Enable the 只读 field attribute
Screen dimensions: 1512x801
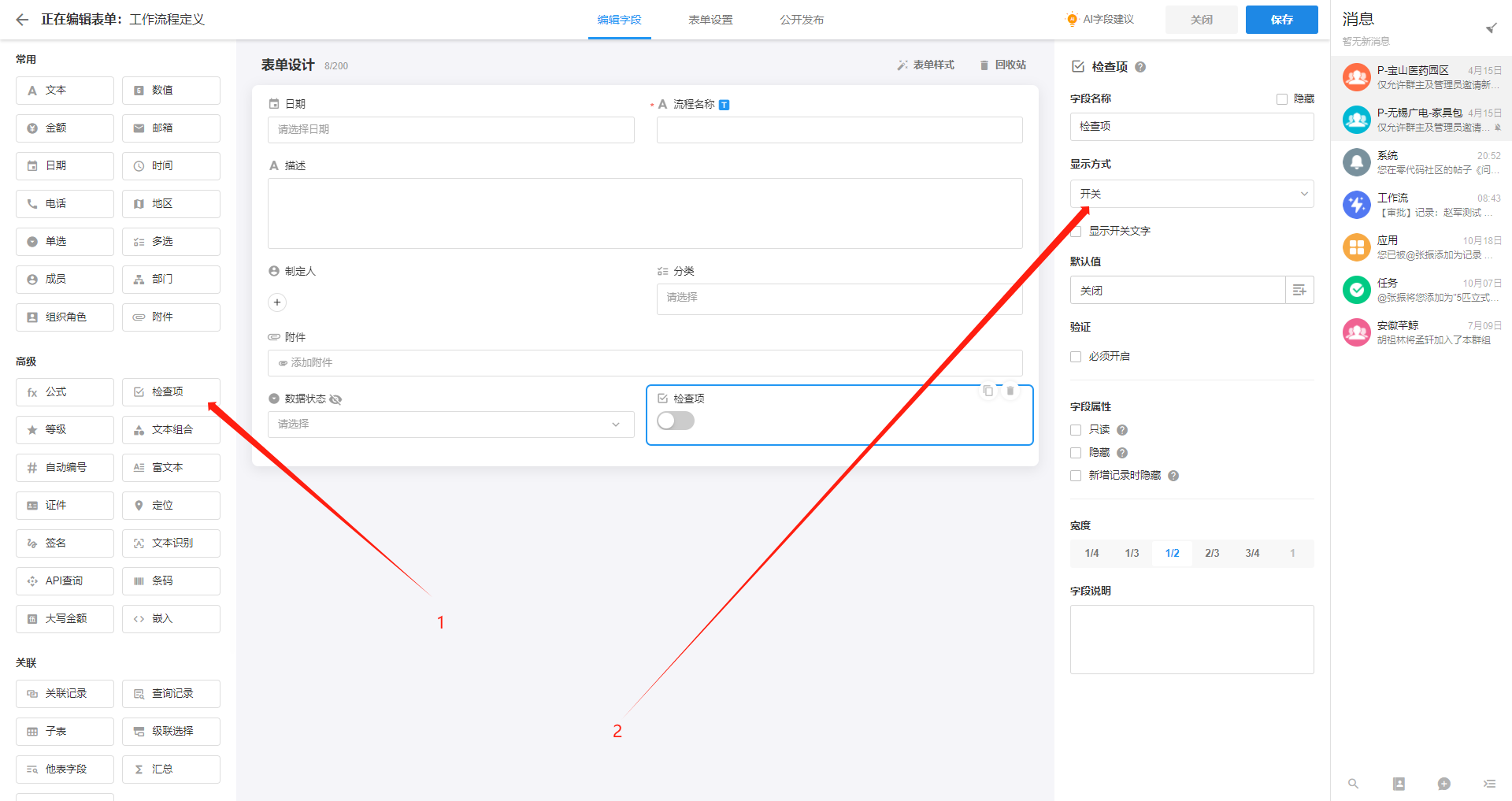point(1076,430)
